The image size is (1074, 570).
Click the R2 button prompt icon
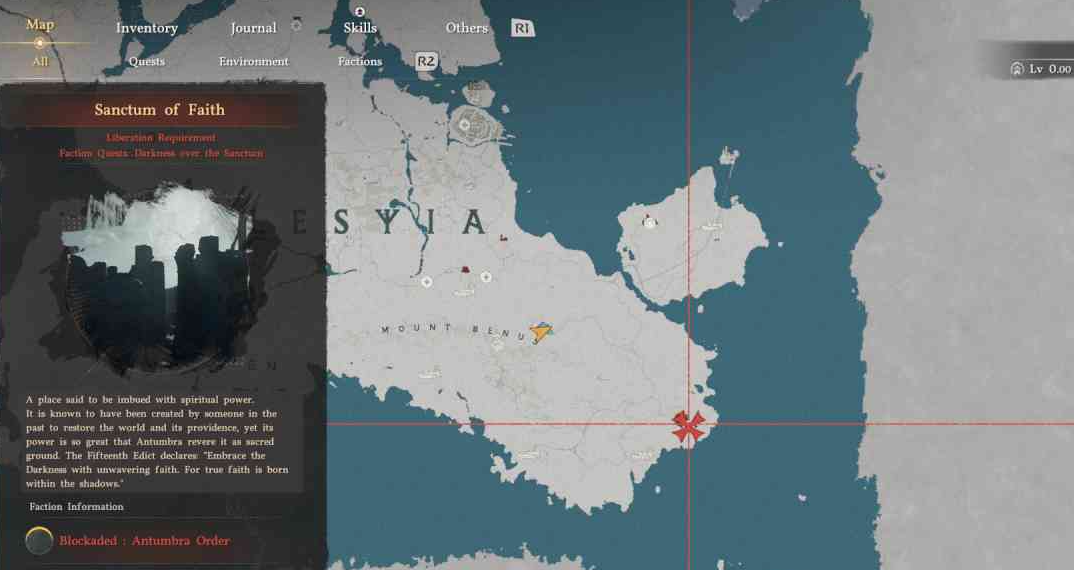[426, 61]
